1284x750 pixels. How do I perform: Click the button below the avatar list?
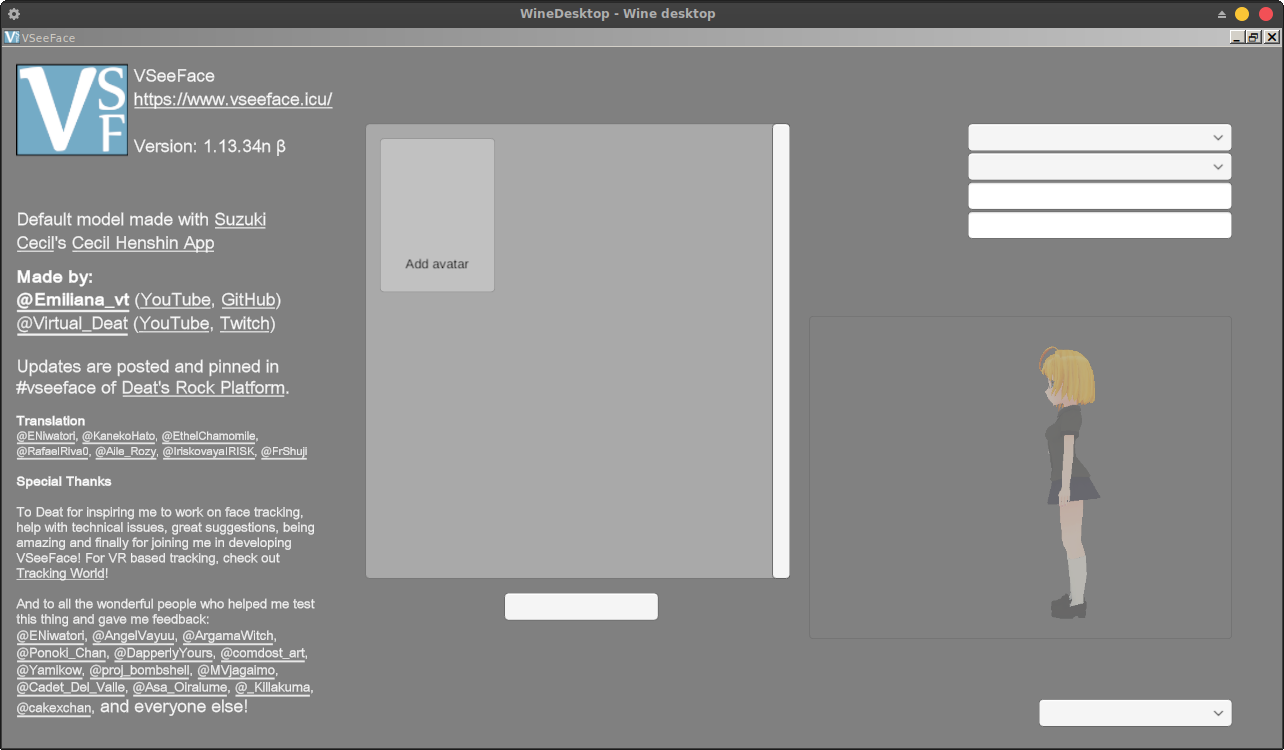click(581, 606)
